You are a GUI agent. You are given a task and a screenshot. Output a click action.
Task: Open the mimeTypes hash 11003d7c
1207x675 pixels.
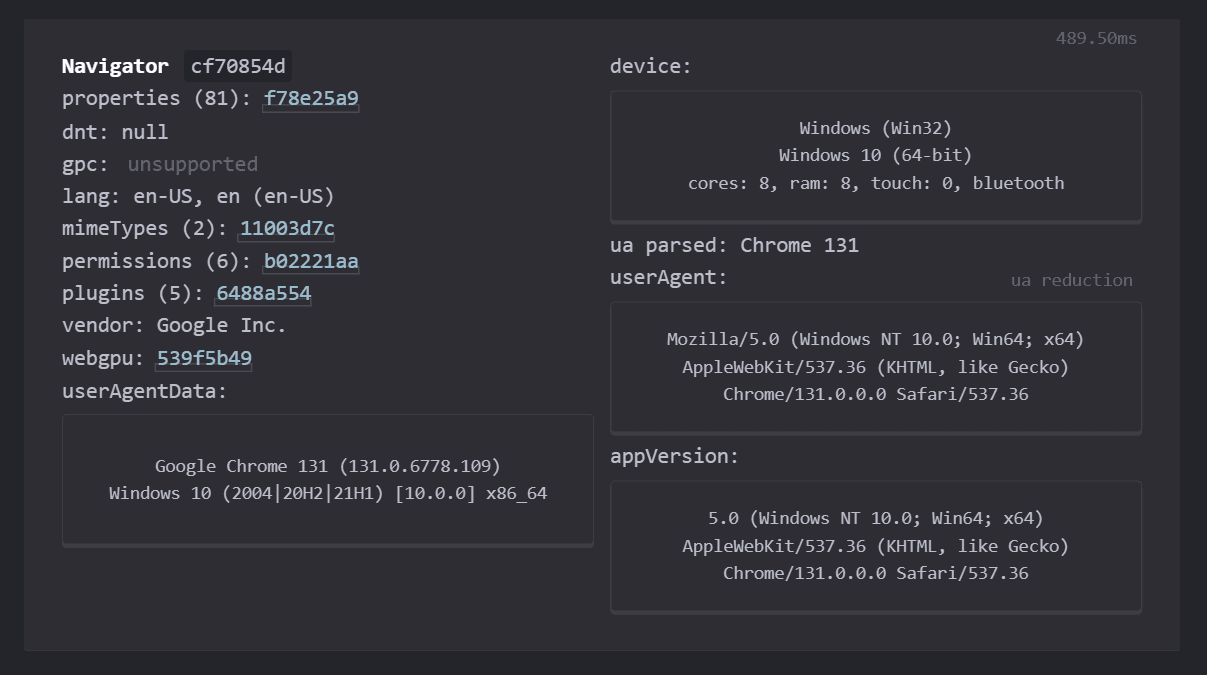(x=287, y=229)
